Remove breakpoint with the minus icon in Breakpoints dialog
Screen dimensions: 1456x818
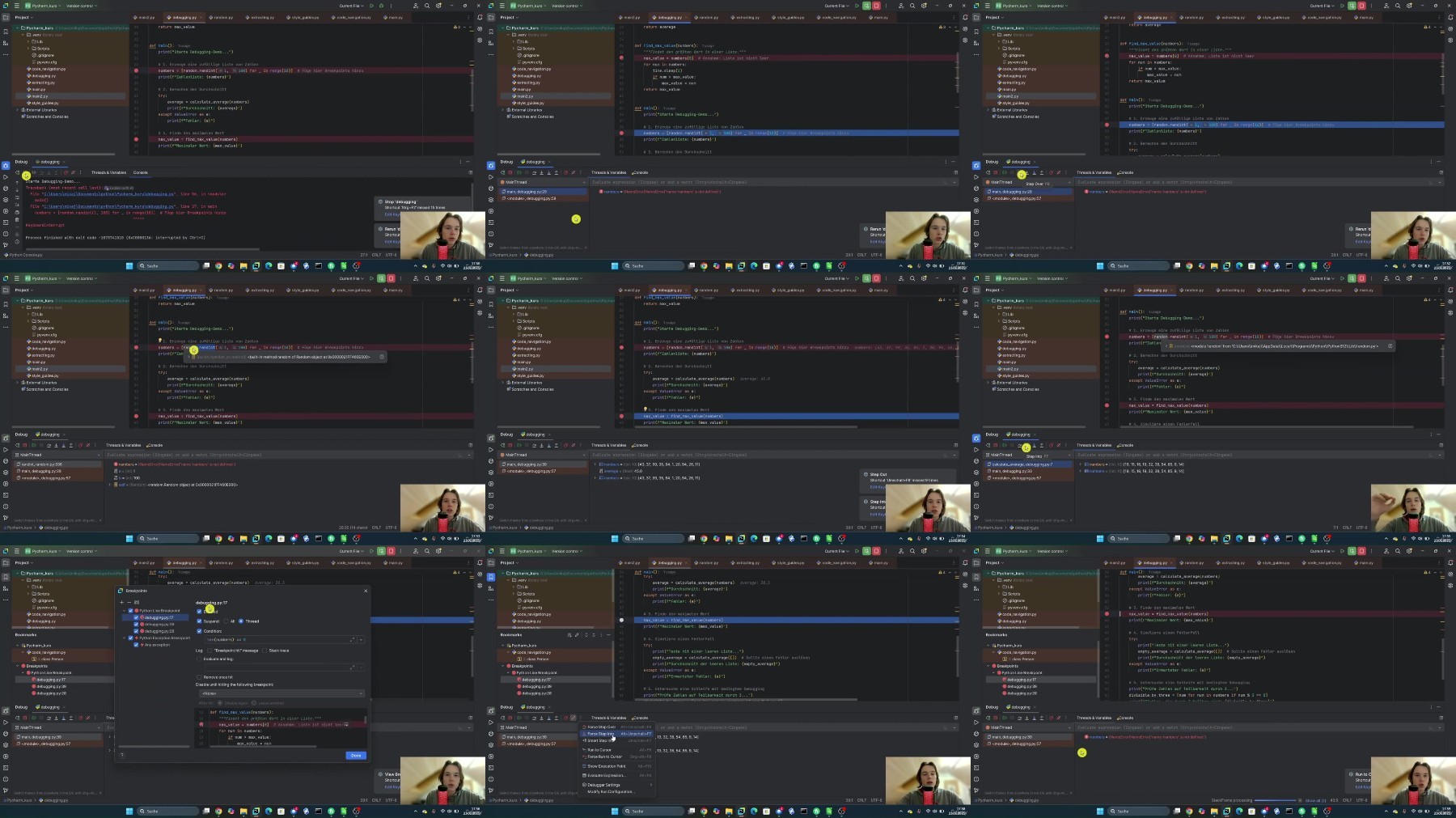129,602
